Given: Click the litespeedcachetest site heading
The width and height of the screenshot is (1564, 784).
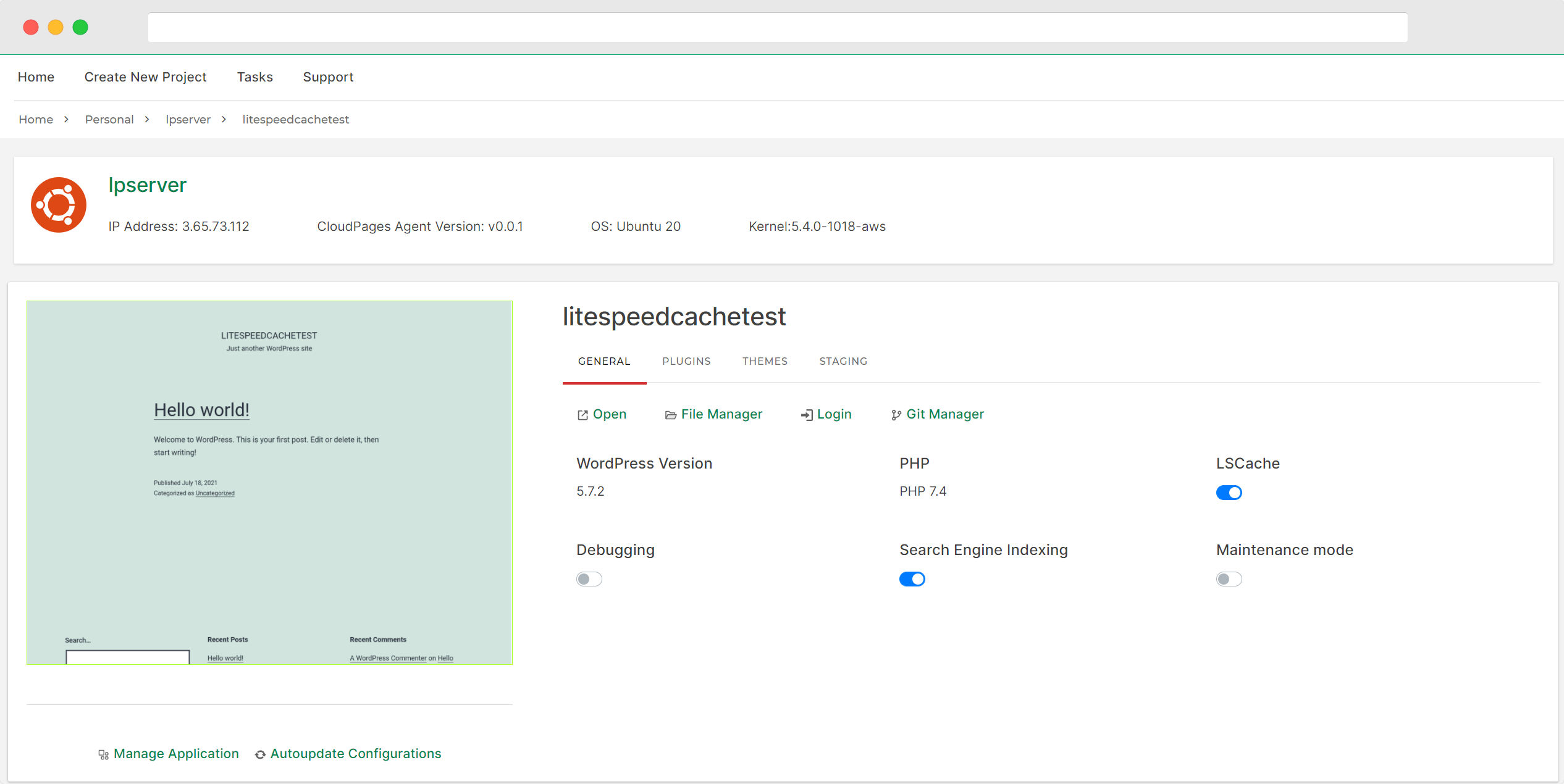Looking at the screenshot, I should tap(674, 317).
